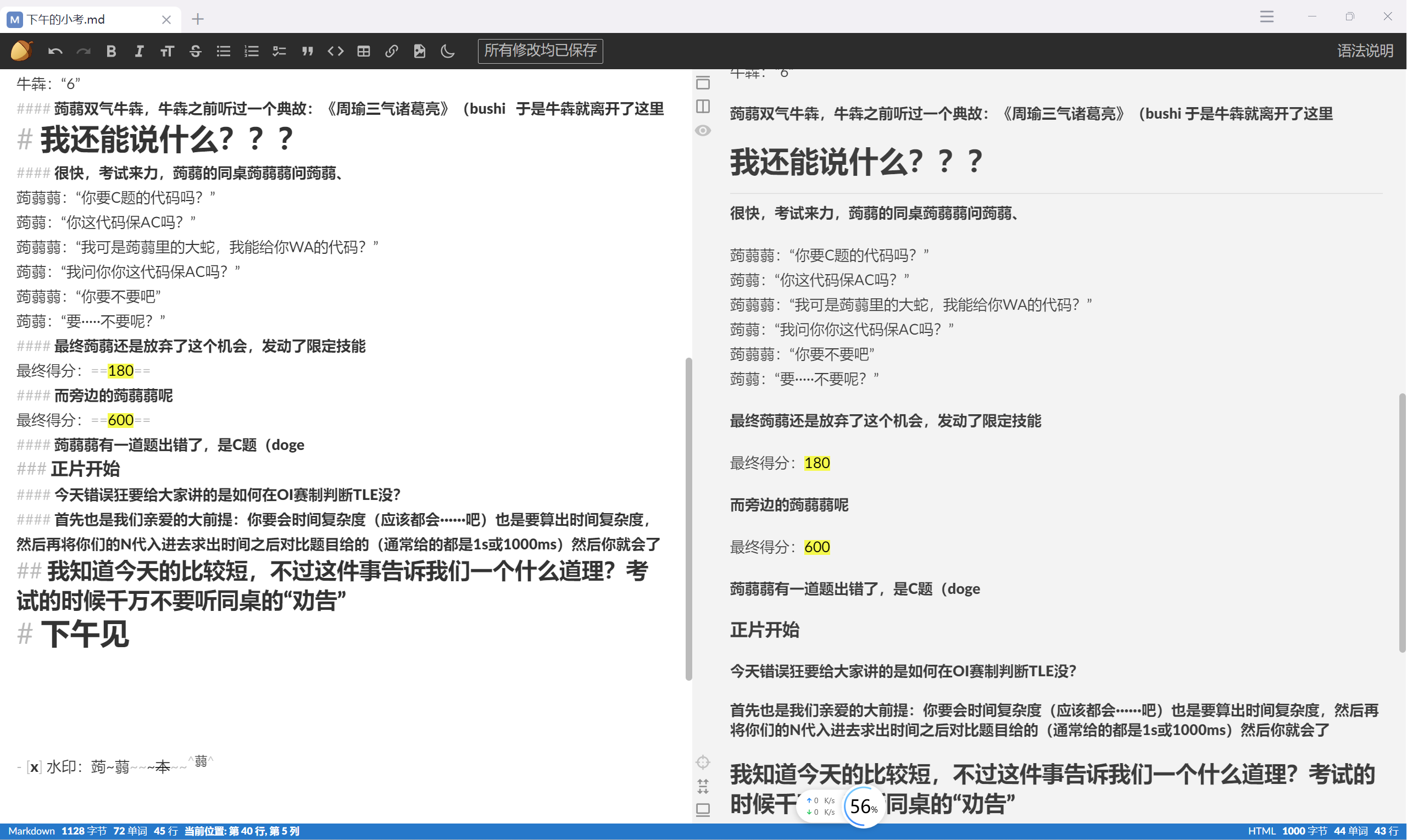Image resolution: width=1407 pixels, height=840 pixels.
Task: Toggle preview-only eye icon
Action: point(703,131)
